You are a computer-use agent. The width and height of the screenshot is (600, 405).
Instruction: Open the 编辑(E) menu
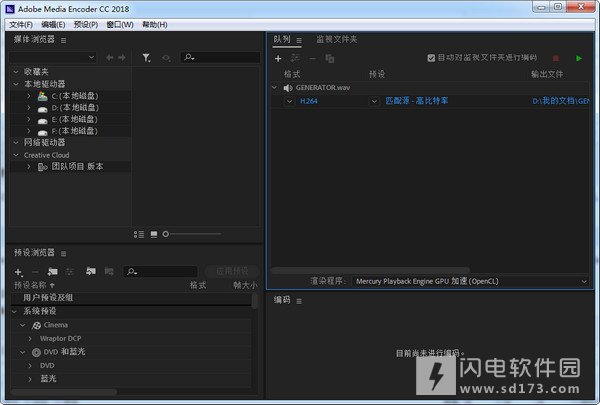[53, 25]
